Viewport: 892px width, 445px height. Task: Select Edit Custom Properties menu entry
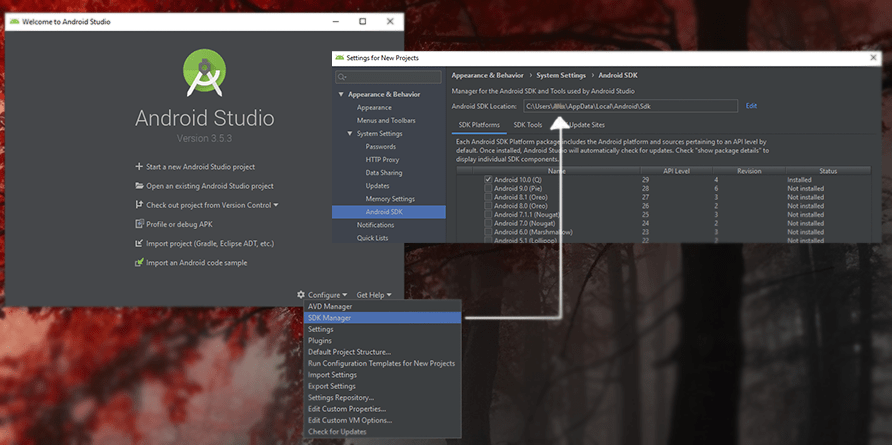point(382,409)
